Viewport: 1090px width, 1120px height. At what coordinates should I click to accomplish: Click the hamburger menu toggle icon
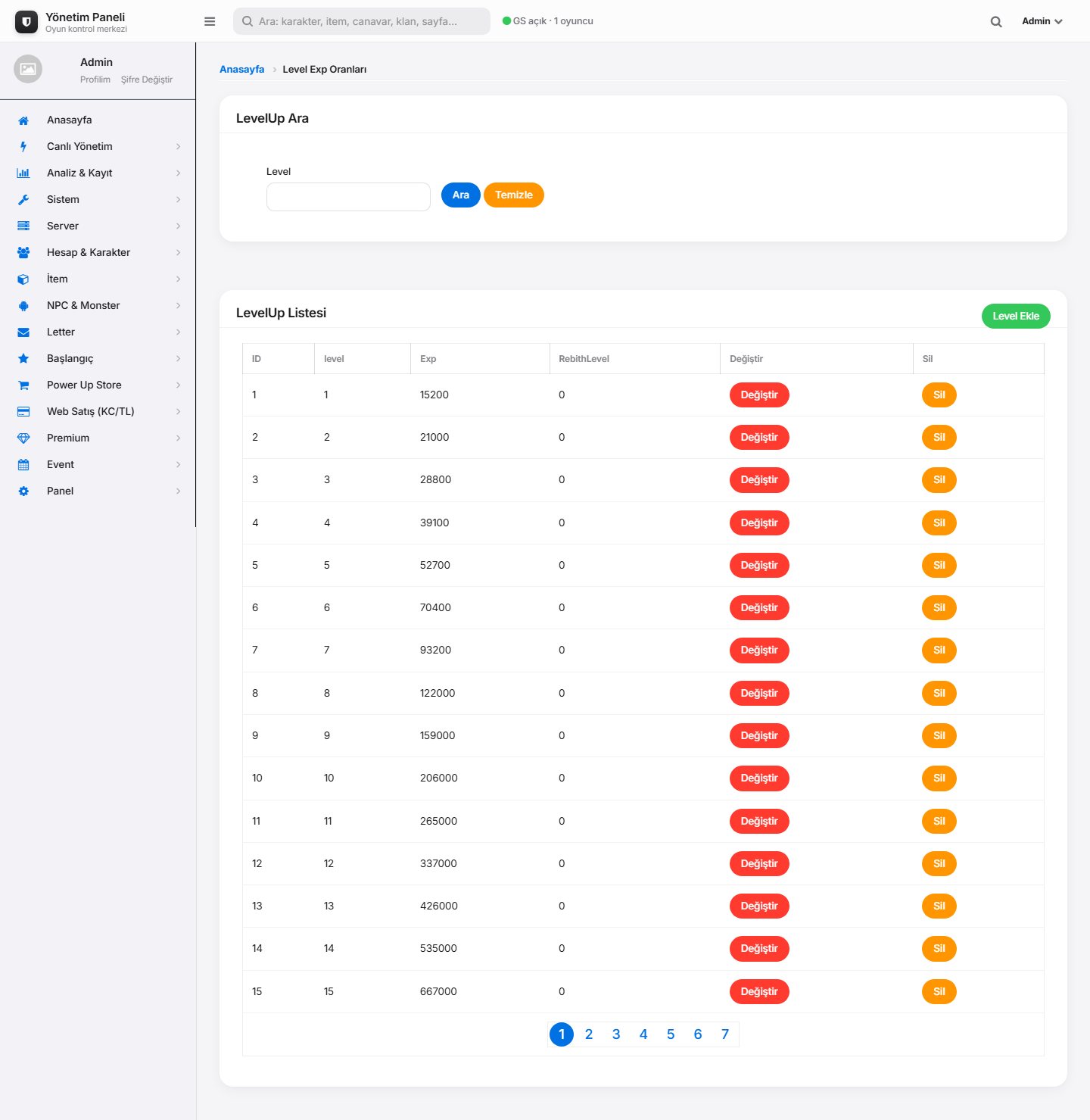click(210, 21)
